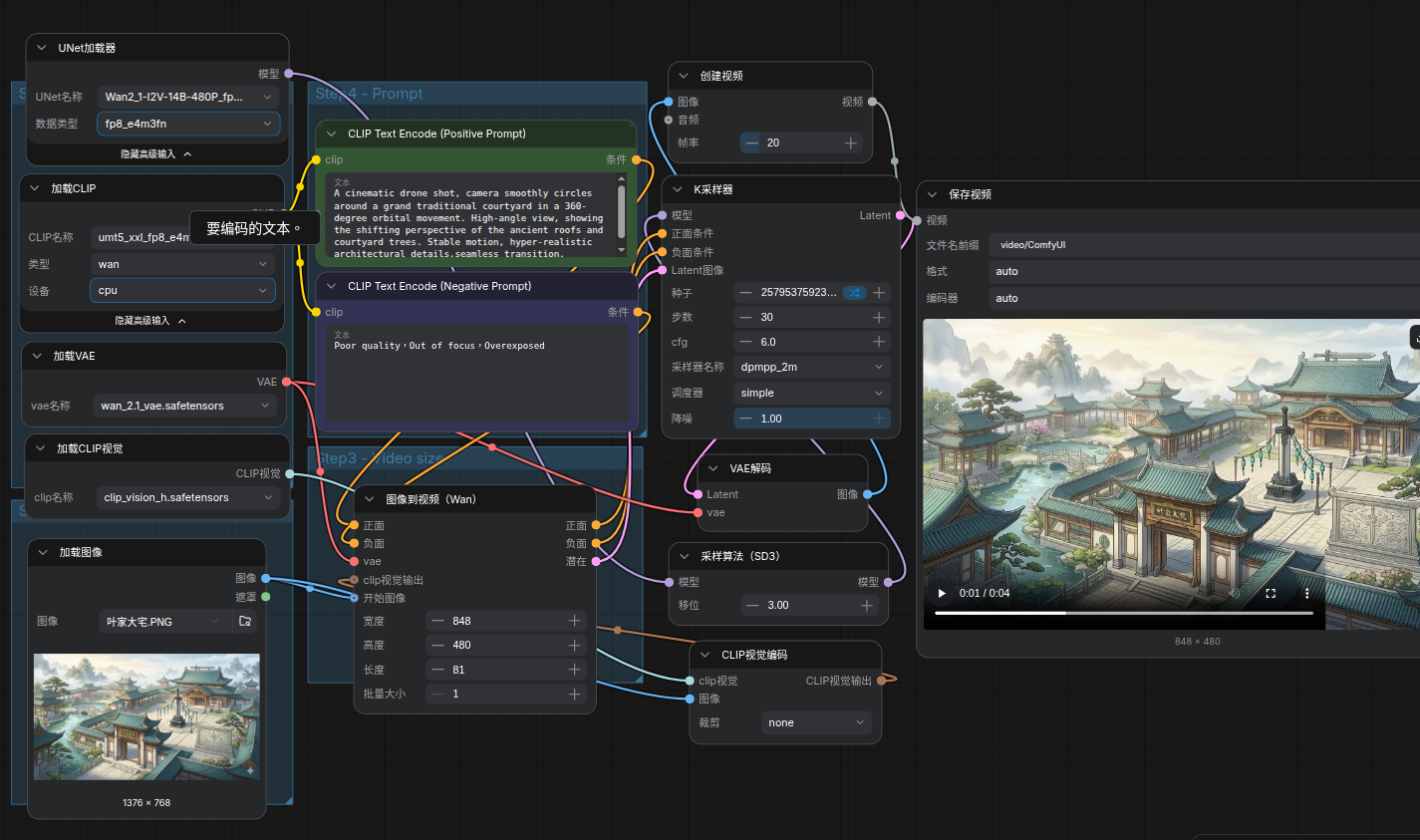Image resolution: width=1420 pixels, height=840 pixels.
Task: Decrease the 步数 steps value
Action: (x=744, y=317)
